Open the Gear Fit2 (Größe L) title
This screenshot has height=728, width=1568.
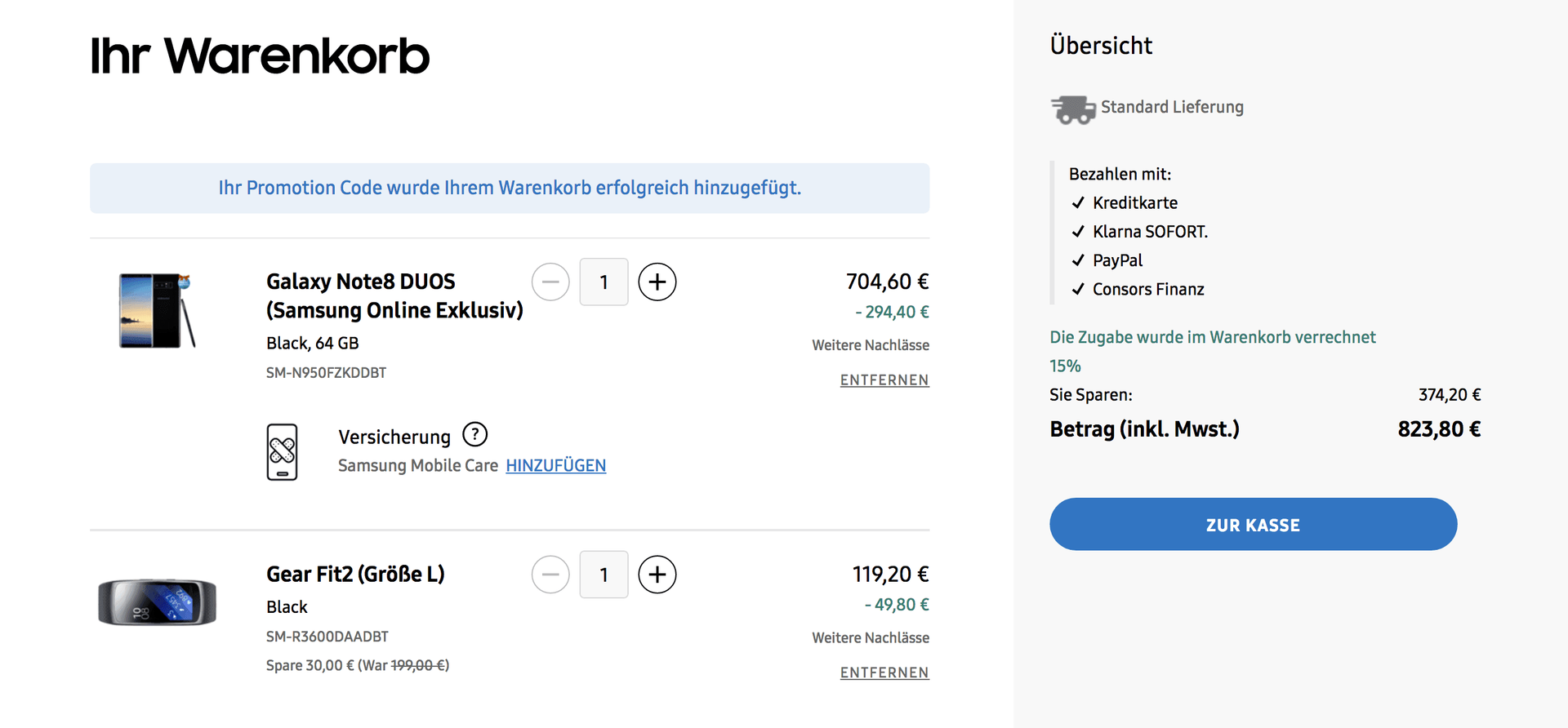tap(355, 575)
